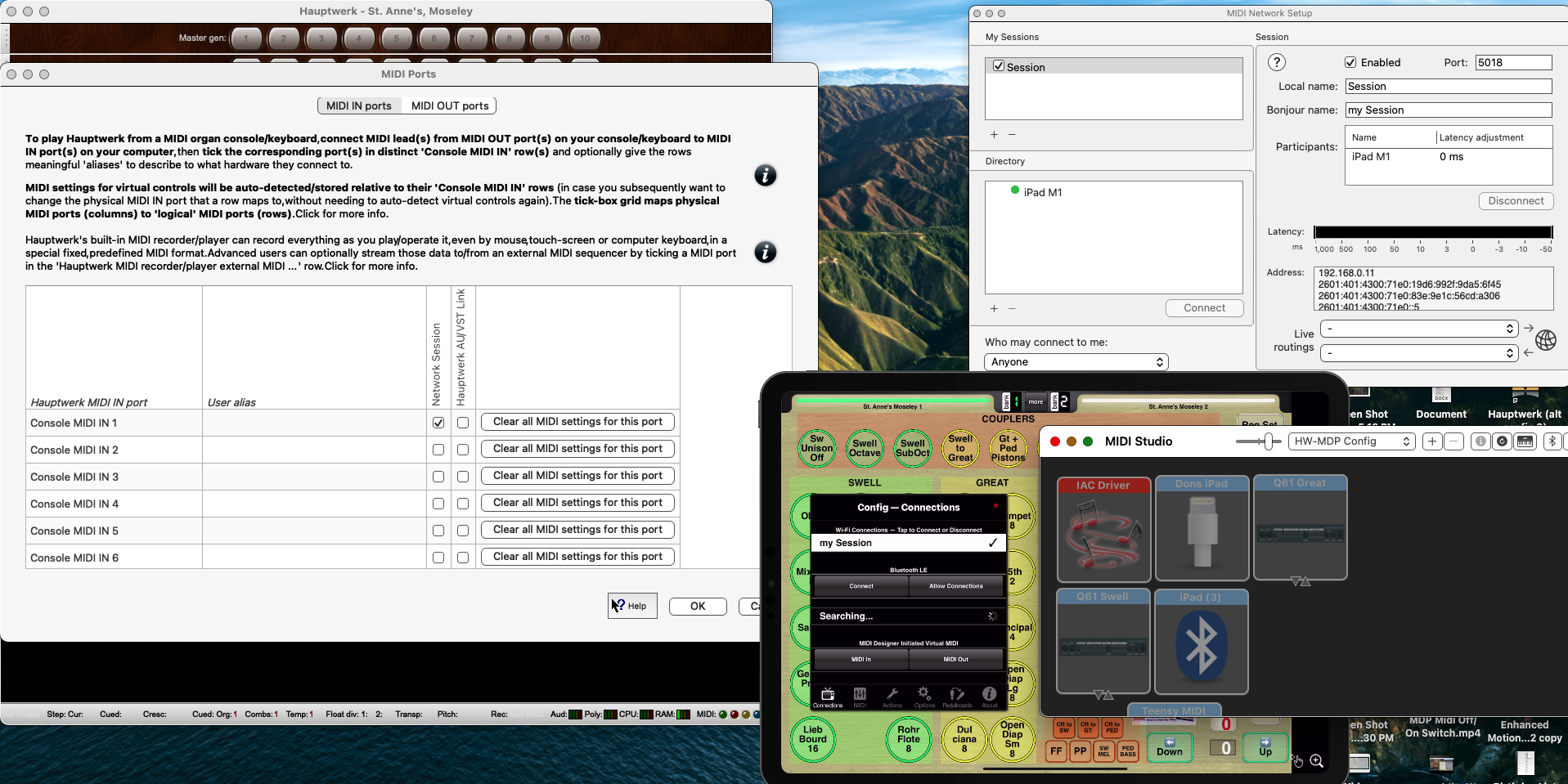This screenshot has width=1568, height=784.
Task: Click the port triangles under Q61 Great
Action: [1301, 582]
